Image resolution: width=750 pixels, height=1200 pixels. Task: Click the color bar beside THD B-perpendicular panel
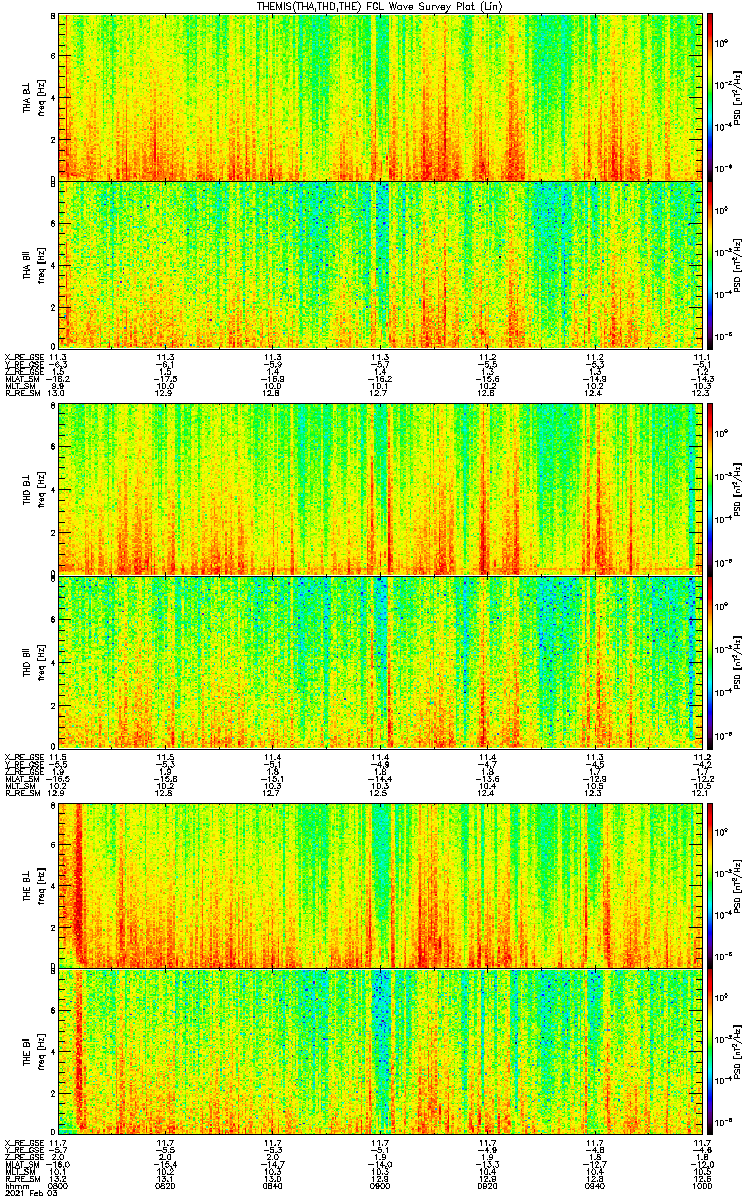click(710, 489)
